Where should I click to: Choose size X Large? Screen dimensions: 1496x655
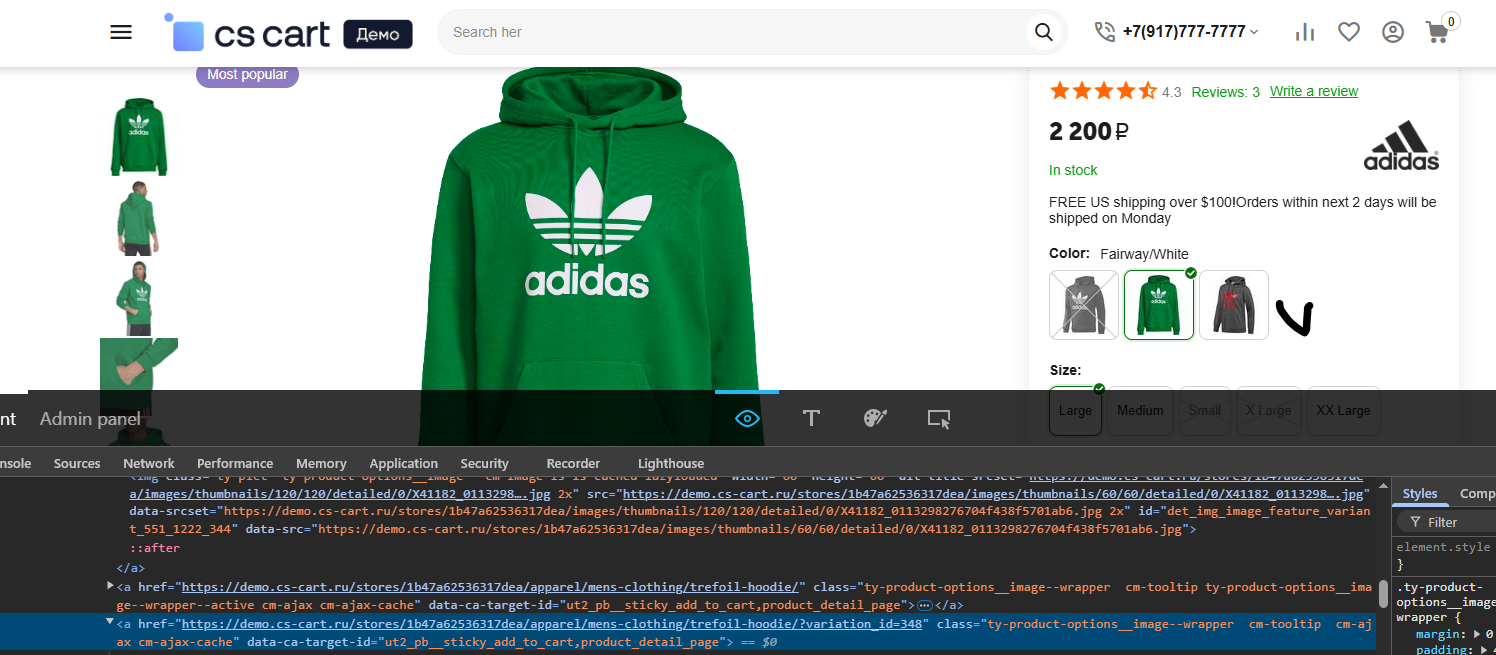pyautogui.click(x=1269, y=410)
